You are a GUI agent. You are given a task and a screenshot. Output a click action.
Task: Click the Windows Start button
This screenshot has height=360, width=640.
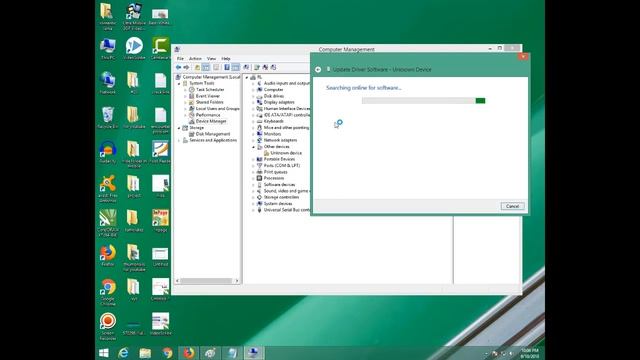pyautogui.click(x=104, y=353)
